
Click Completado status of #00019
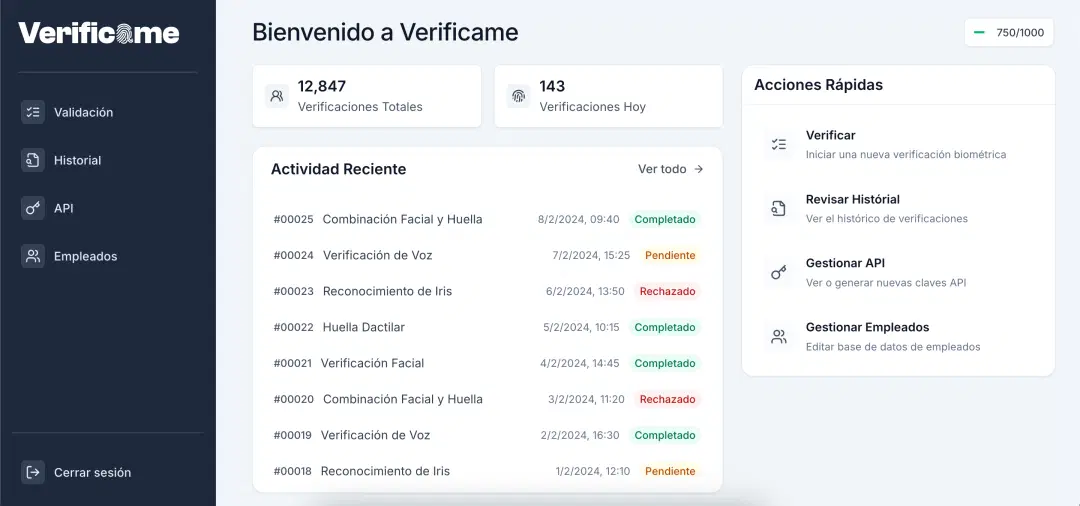pos(665,435)
